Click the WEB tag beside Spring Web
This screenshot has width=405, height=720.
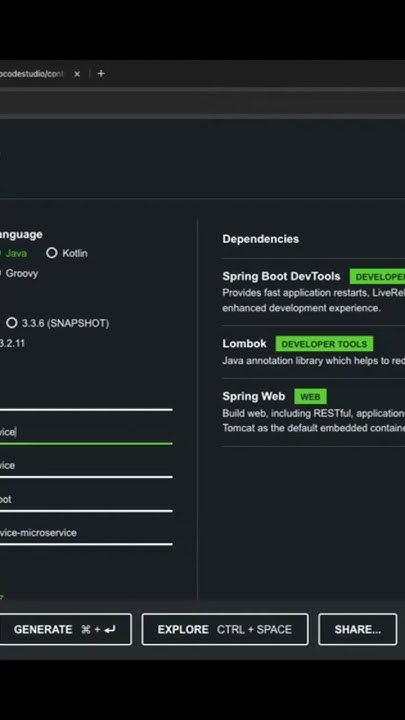(x=310, y=396)
